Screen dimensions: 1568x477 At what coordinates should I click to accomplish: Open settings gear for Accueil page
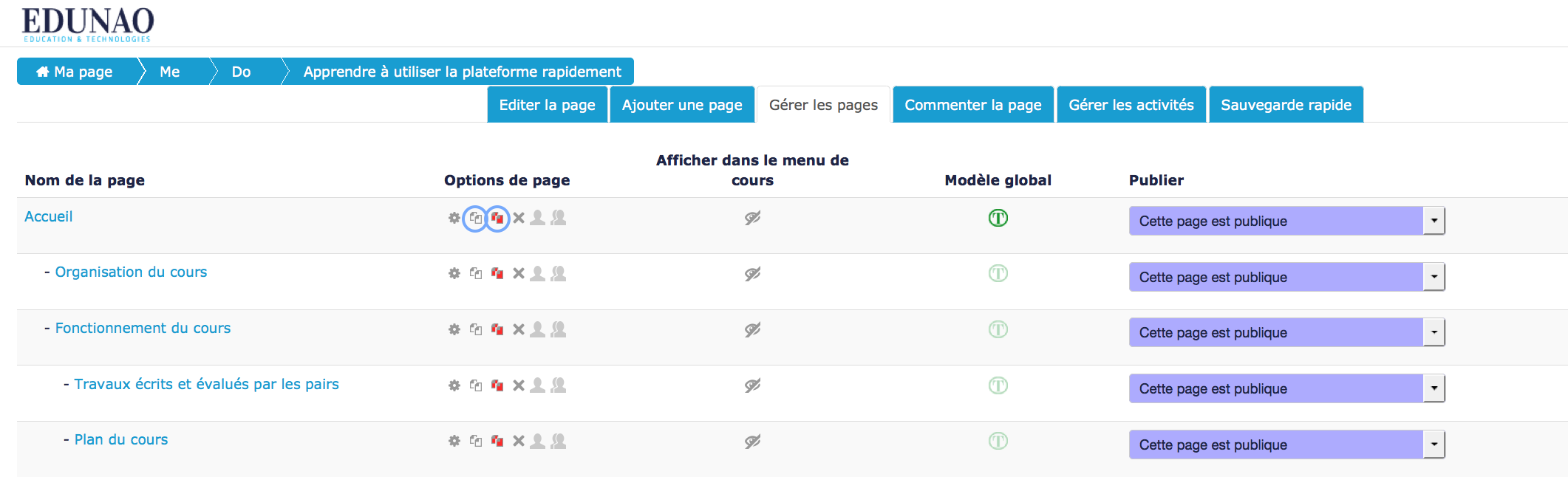coord(454,218)
